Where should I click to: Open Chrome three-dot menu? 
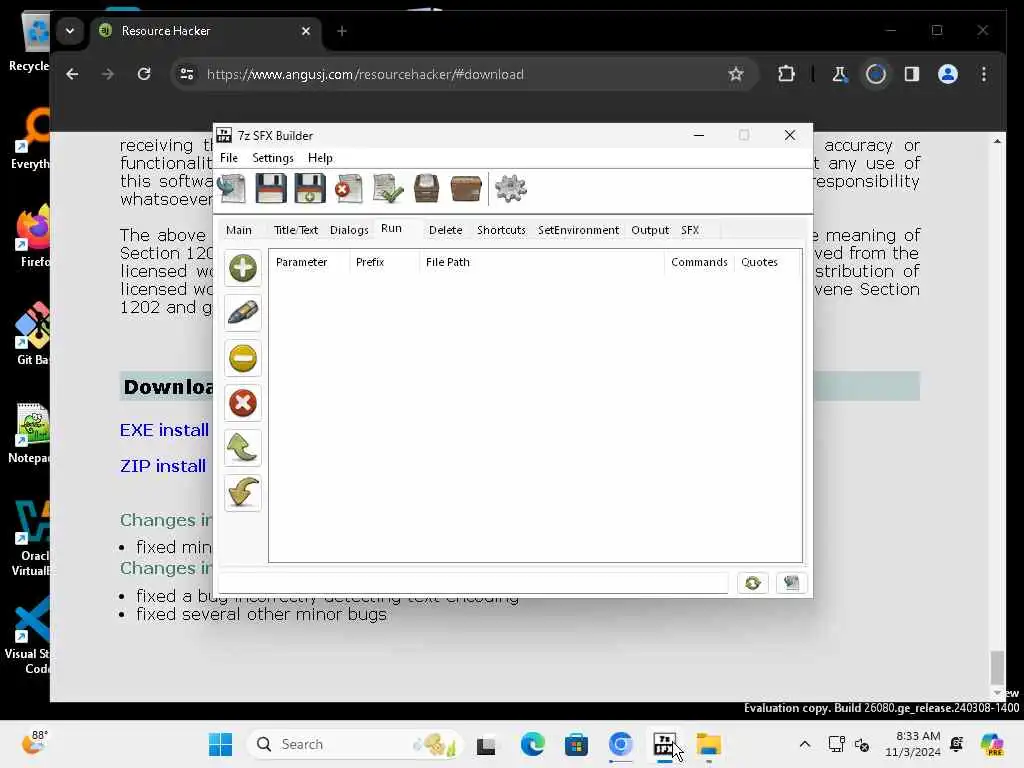click(984, 74)
